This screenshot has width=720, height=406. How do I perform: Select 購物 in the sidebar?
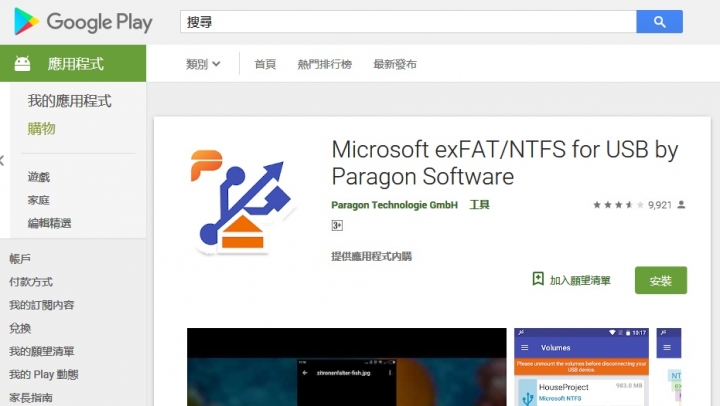click(x=41, y=129)
